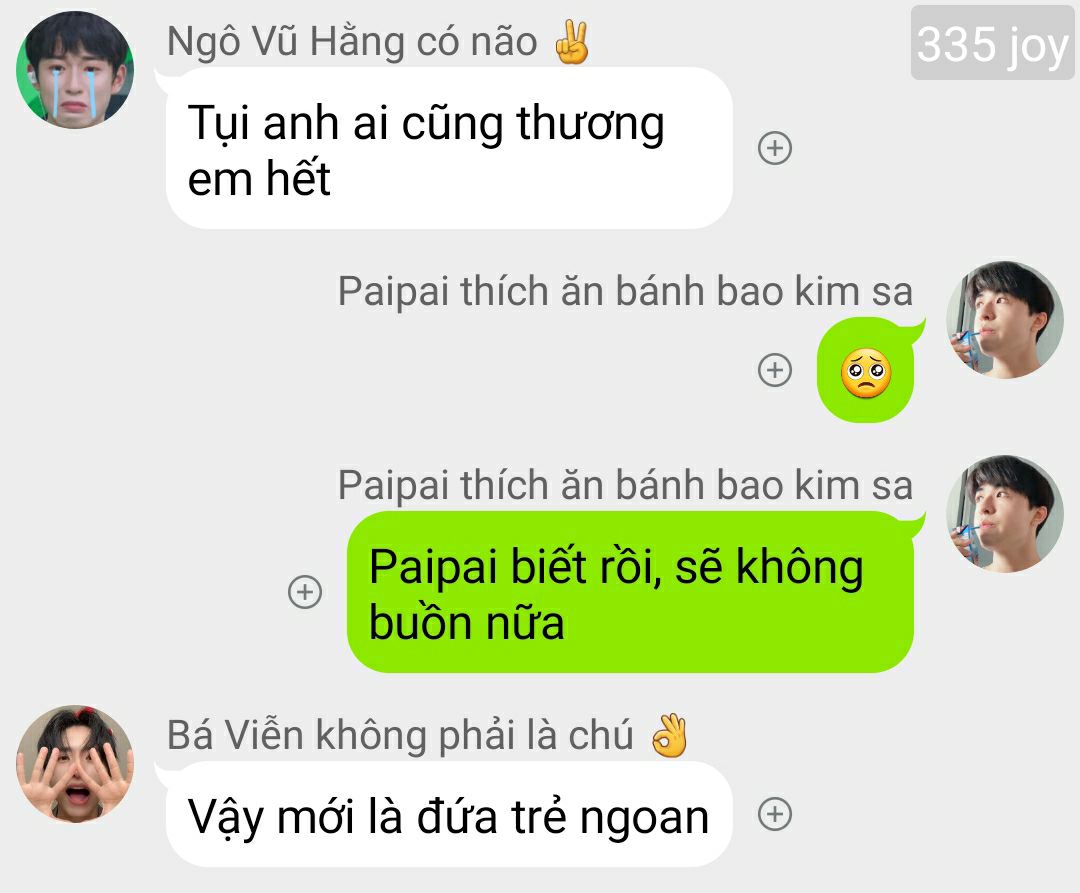Tap plus icon beside the pleading emoji message
The width and height of the screenshot is (1080, 893).
(x=775, y=370)
